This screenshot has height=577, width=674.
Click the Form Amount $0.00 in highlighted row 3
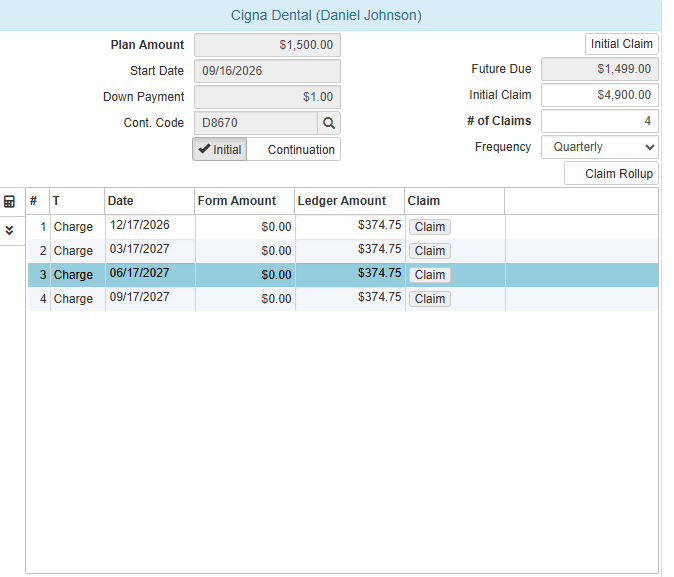pyautogui.click(x=245, y=275)
